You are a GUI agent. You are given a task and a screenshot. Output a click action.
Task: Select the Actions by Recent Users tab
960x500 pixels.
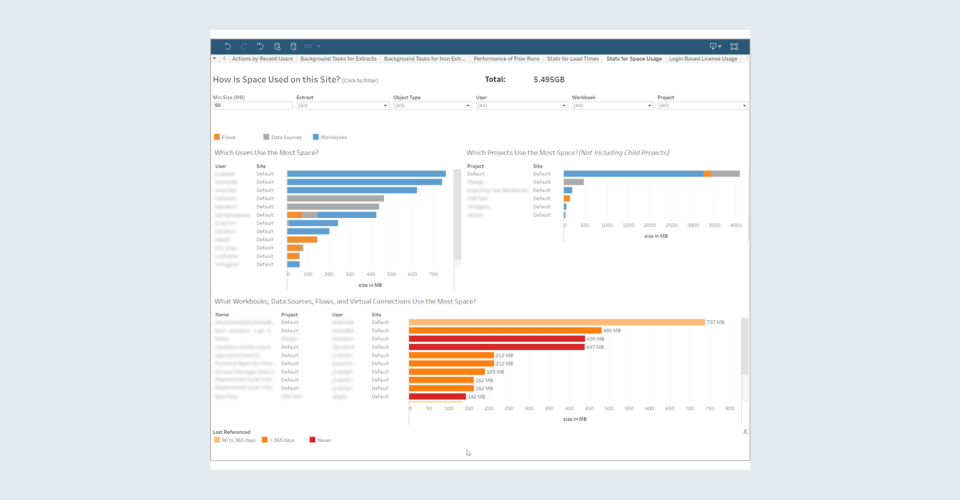pyautogui.click(x=262, y=59)
